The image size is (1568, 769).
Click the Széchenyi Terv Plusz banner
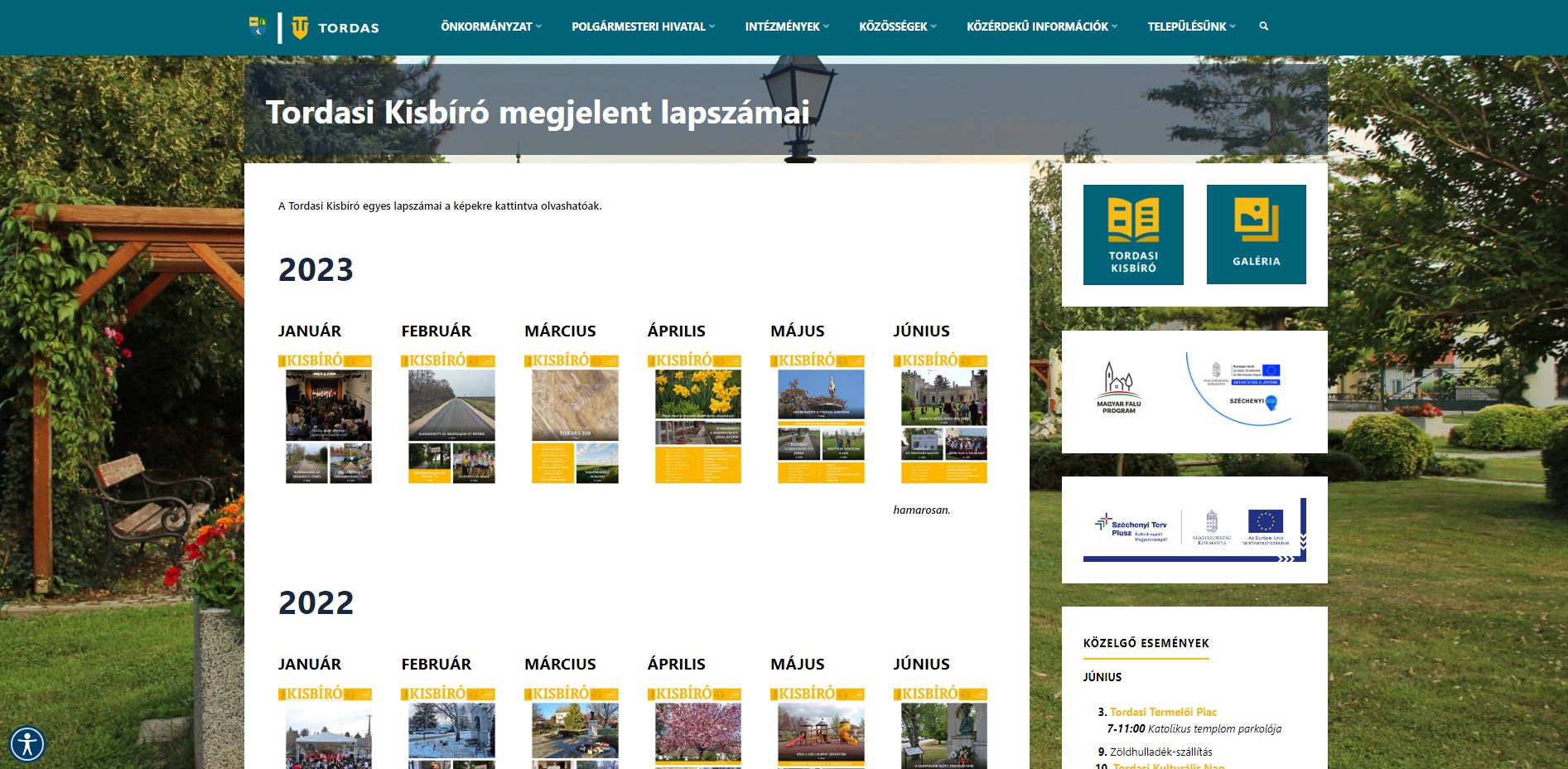(x=1194, y=530)
